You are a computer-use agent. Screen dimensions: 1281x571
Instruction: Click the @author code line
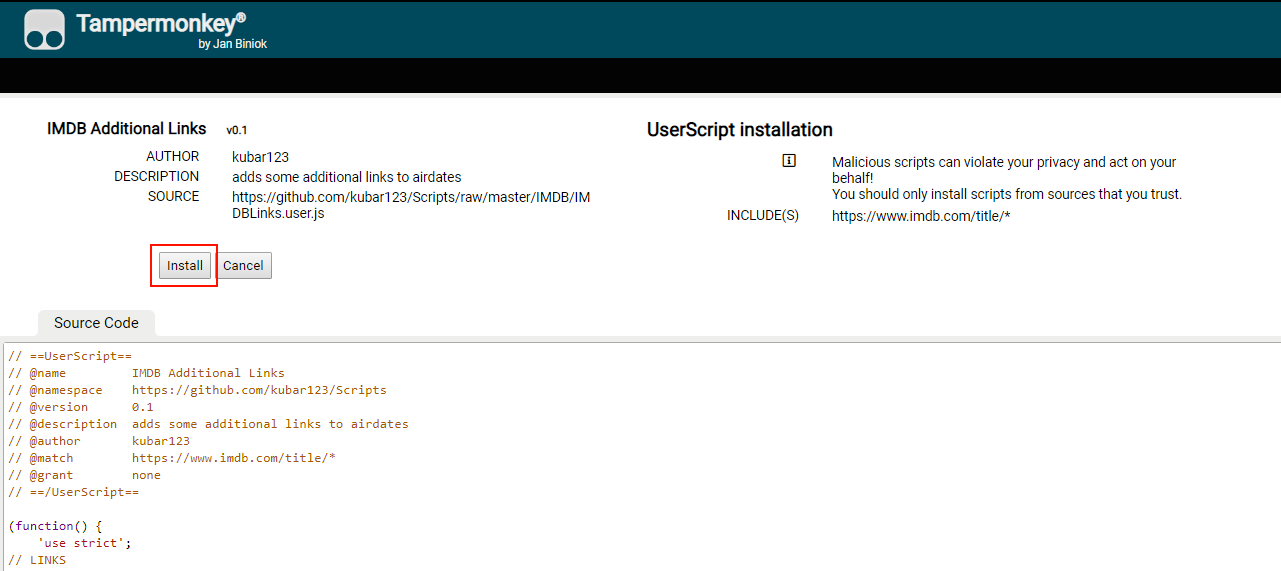tap(99, 441)
